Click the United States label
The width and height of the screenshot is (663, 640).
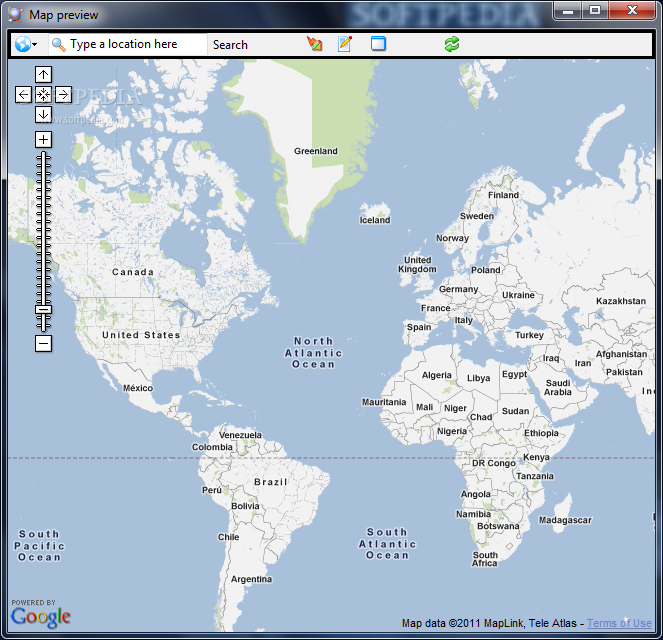(141, 335)
